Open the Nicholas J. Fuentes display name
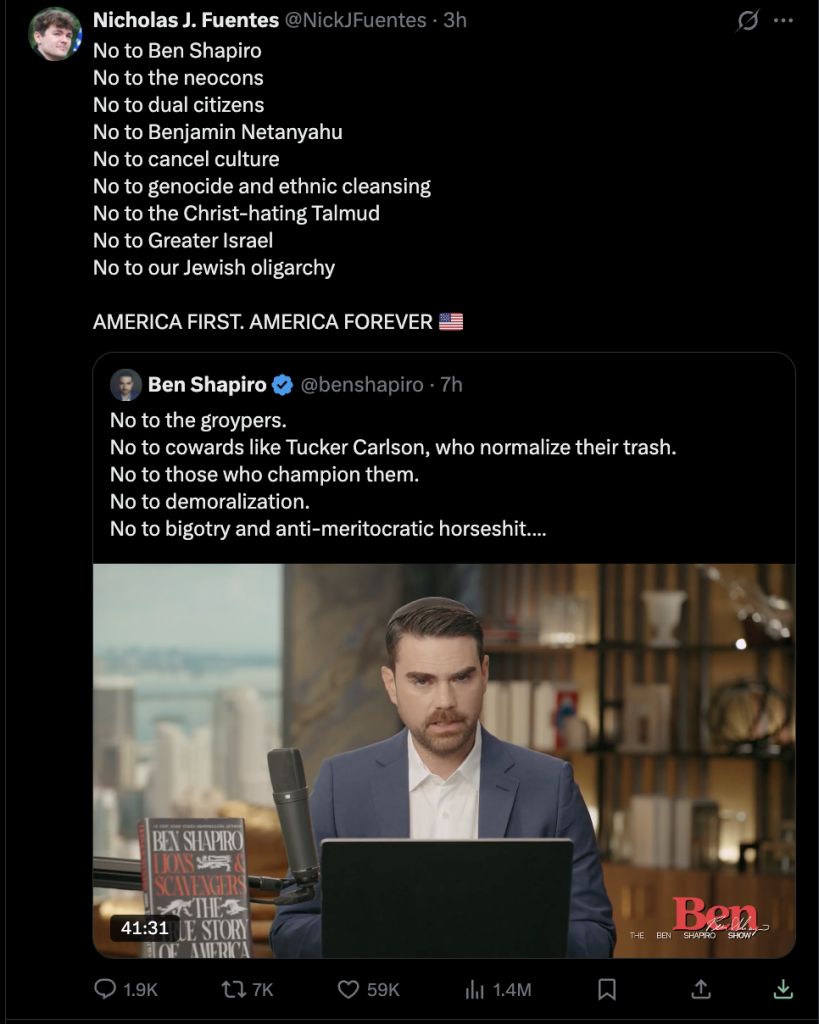819x1024 pixels. click(x=185, y=20)
